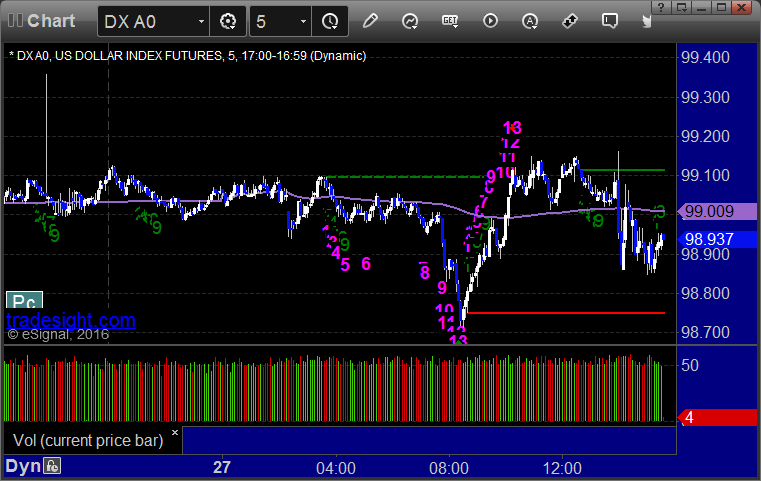Click the window help question mark button
Image resolution: width=761 pixels, height=481 pixels.
(x=661, y=7)
